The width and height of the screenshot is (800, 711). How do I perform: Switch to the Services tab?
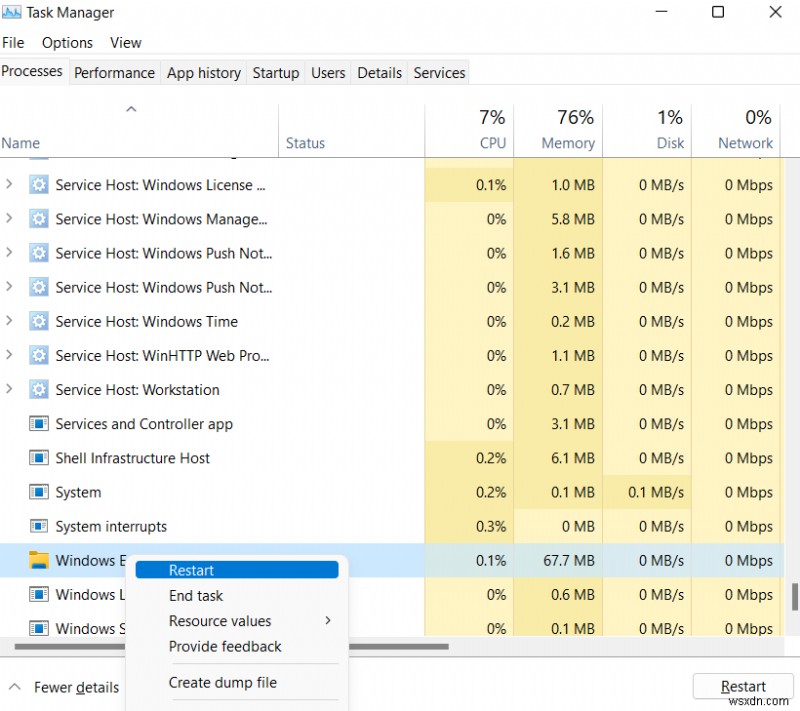tap(439, 72)
